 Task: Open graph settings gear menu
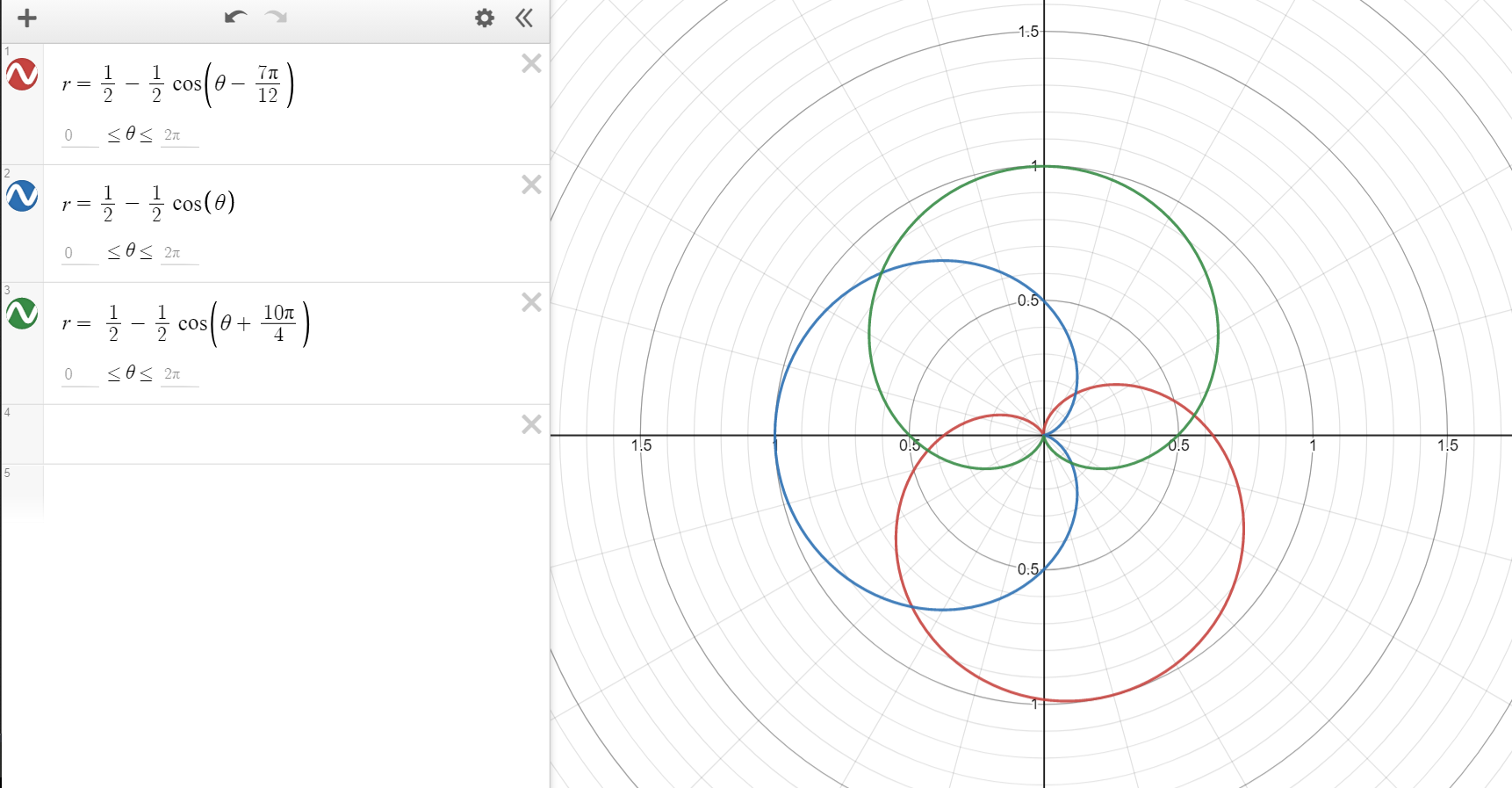click(x=485, y=18)
